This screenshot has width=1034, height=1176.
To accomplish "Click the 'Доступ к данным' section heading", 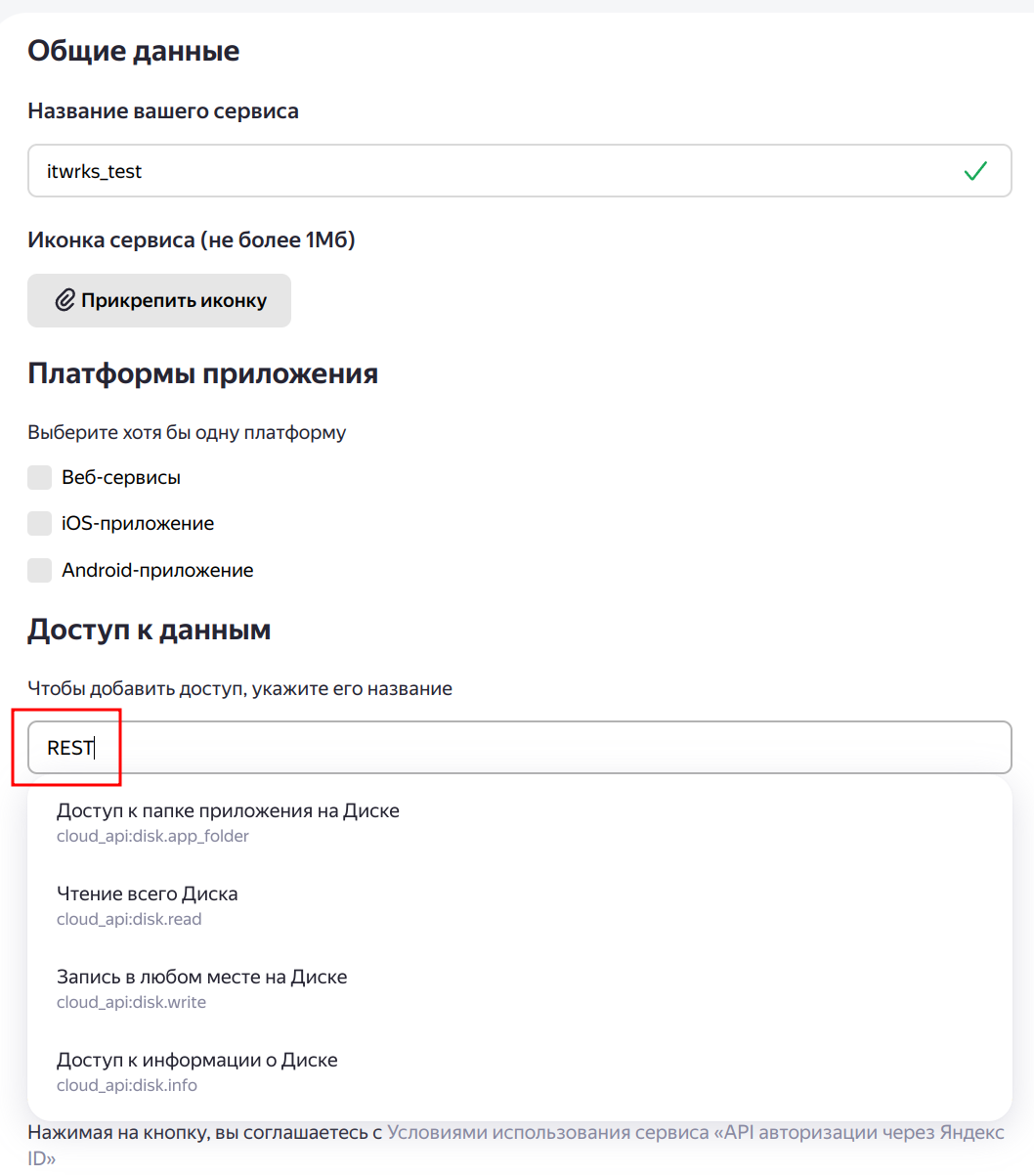I will pyautogui.click(x=149, y=631).
